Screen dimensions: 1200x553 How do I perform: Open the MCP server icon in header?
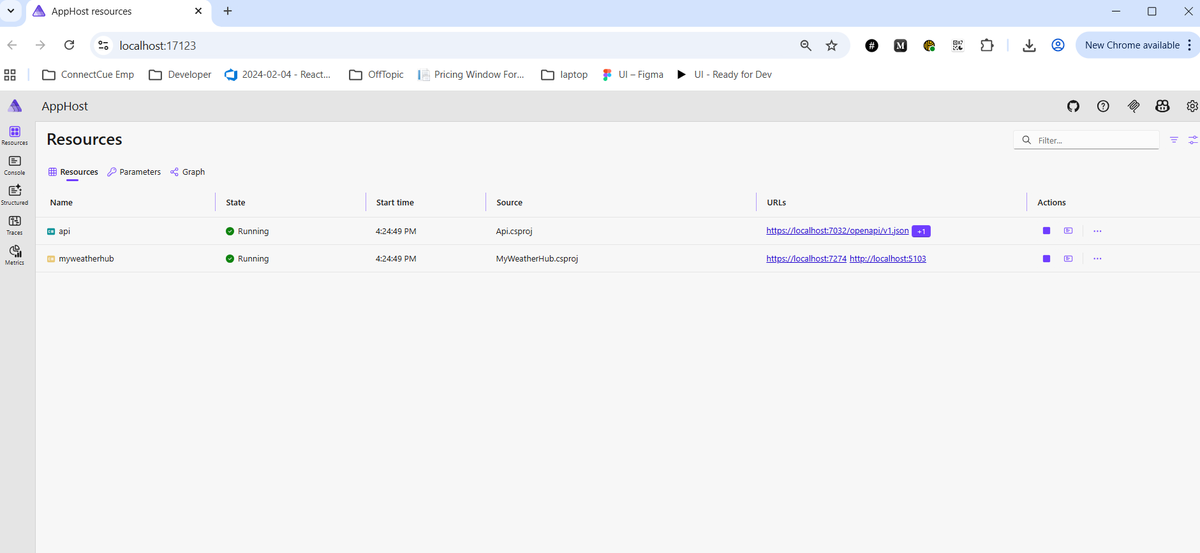(x=1133, y=106)
